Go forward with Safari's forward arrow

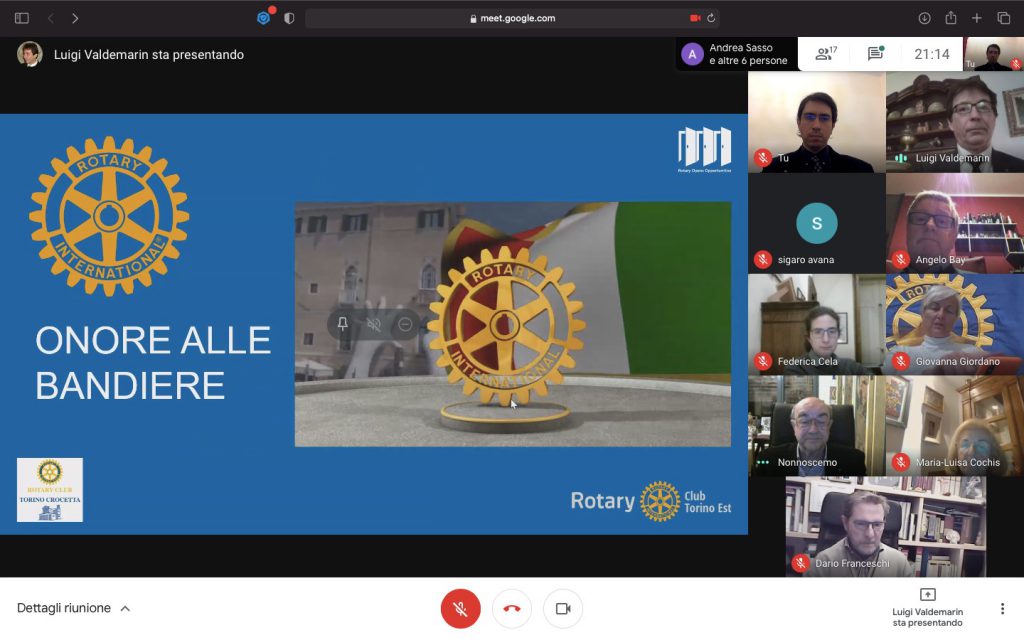(x=75, y=18)
